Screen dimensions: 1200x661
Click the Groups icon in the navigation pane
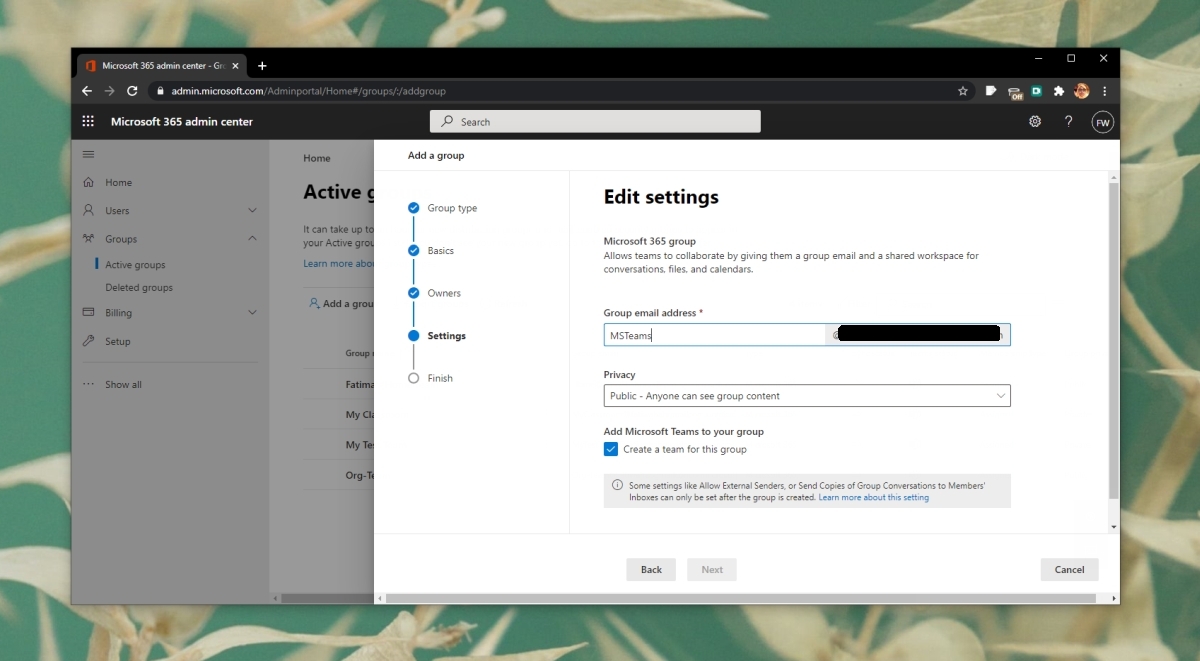pos(91,238)
